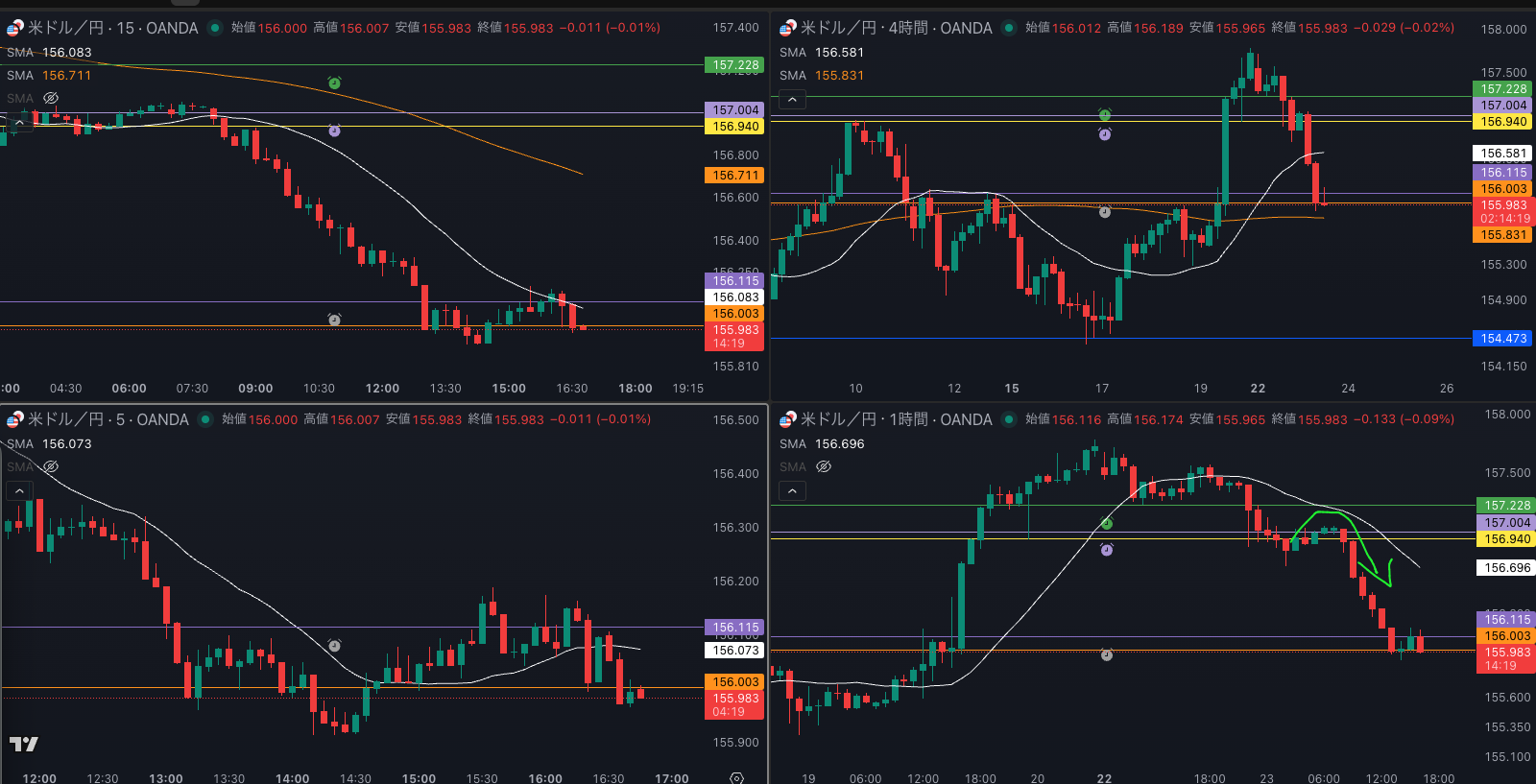Show hidden SMA on 5-minute chart
This screenshot has height=784, width=1536.
point(51,466)
